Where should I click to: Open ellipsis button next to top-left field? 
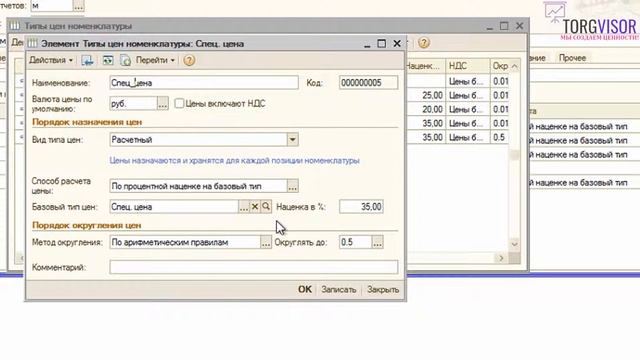tap(78, 6)
